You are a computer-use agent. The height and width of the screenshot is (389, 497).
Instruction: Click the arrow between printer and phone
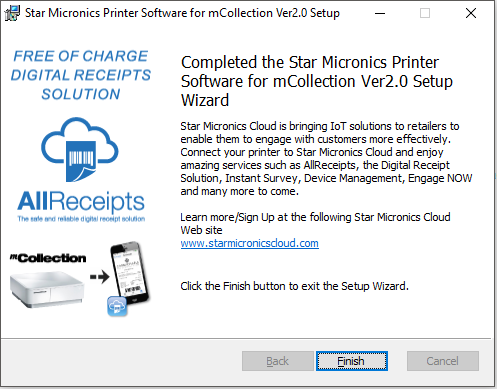point(100,277)
